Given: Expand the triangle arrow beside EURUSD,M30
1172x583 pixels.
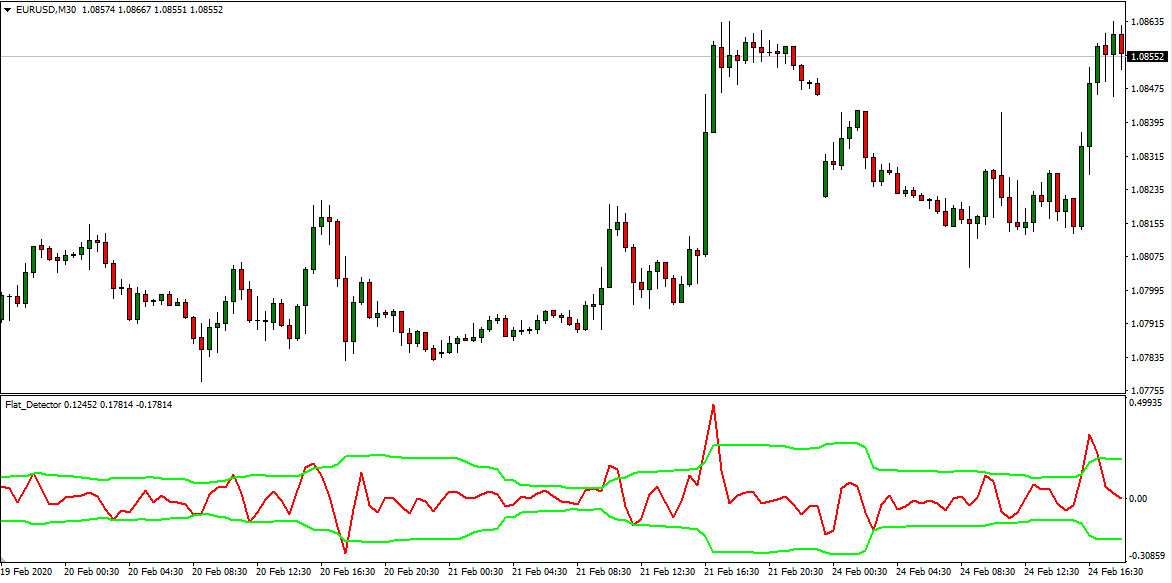Looking at the screenshot, I should 7,10.
